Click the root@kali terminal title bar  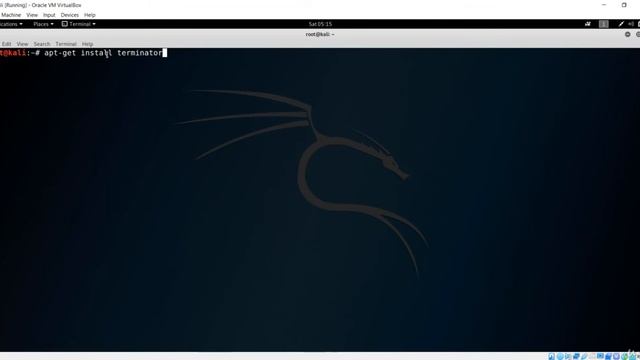[x=320, y=34]
